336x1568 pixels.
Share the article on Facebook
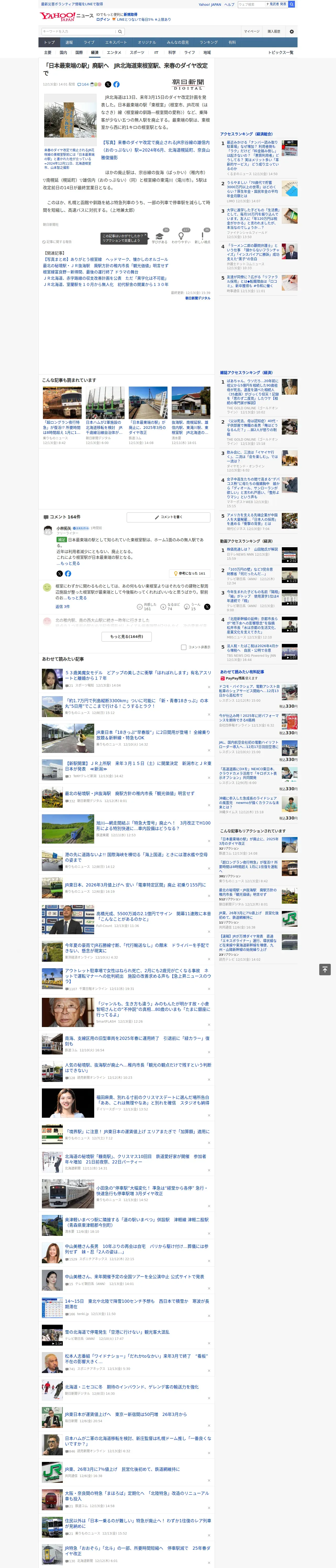pos(116,85)
